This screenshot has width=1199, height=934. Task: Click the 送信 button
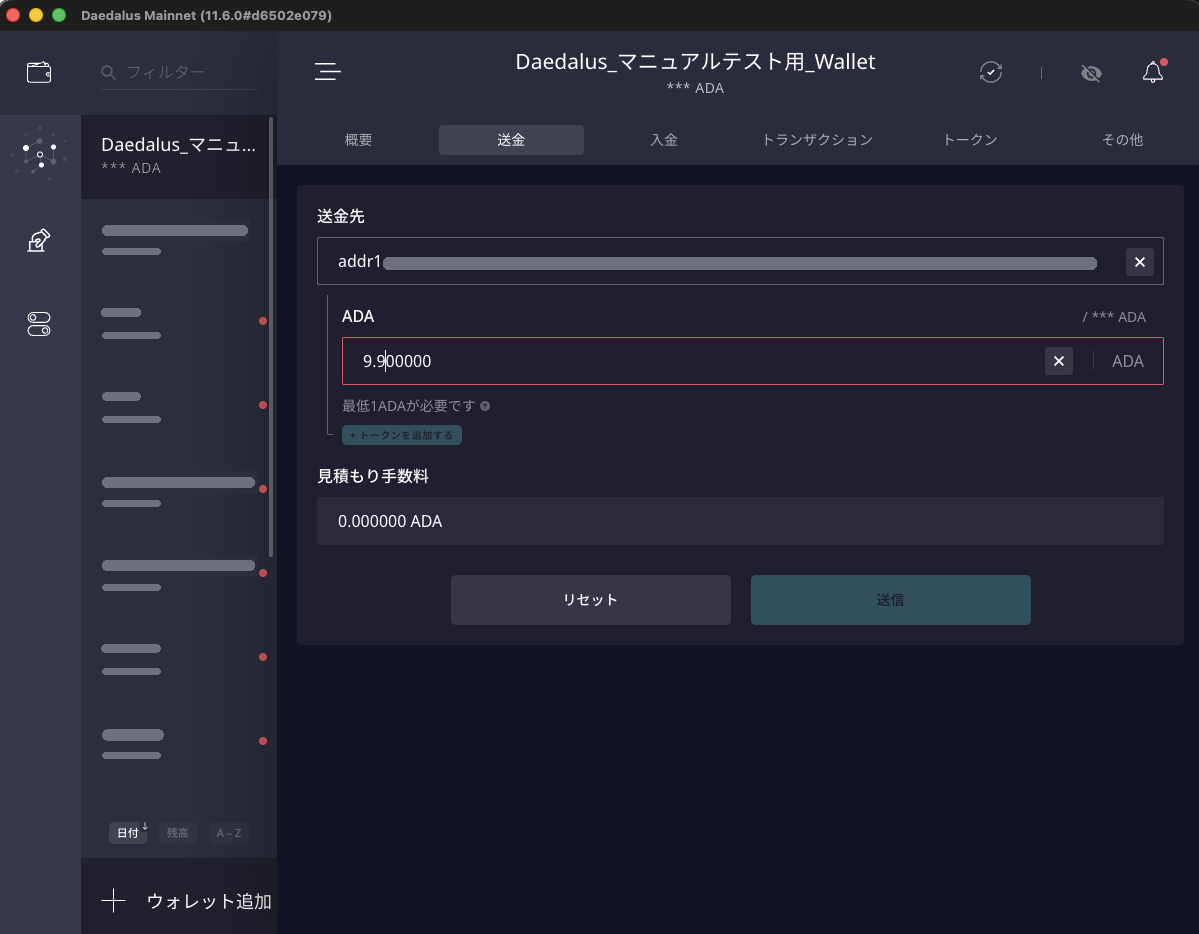pos(890,600)
